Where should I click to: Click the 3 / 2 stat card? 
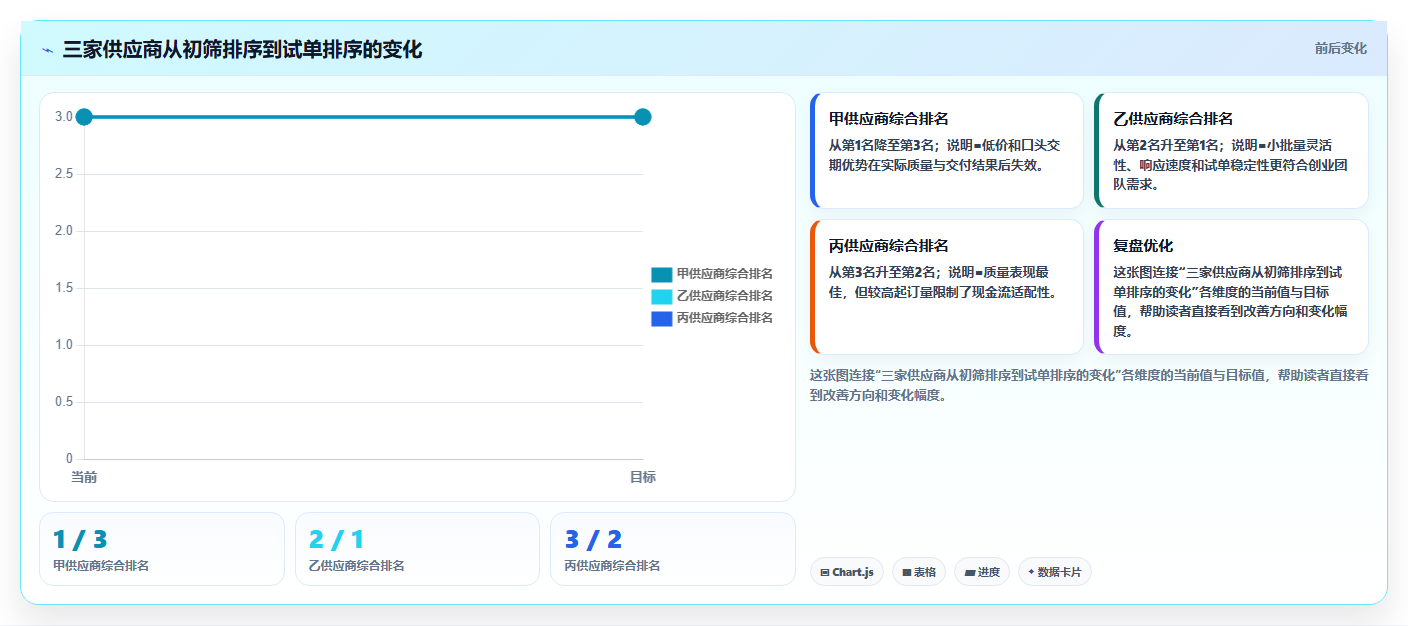click(x=673, y=549)
